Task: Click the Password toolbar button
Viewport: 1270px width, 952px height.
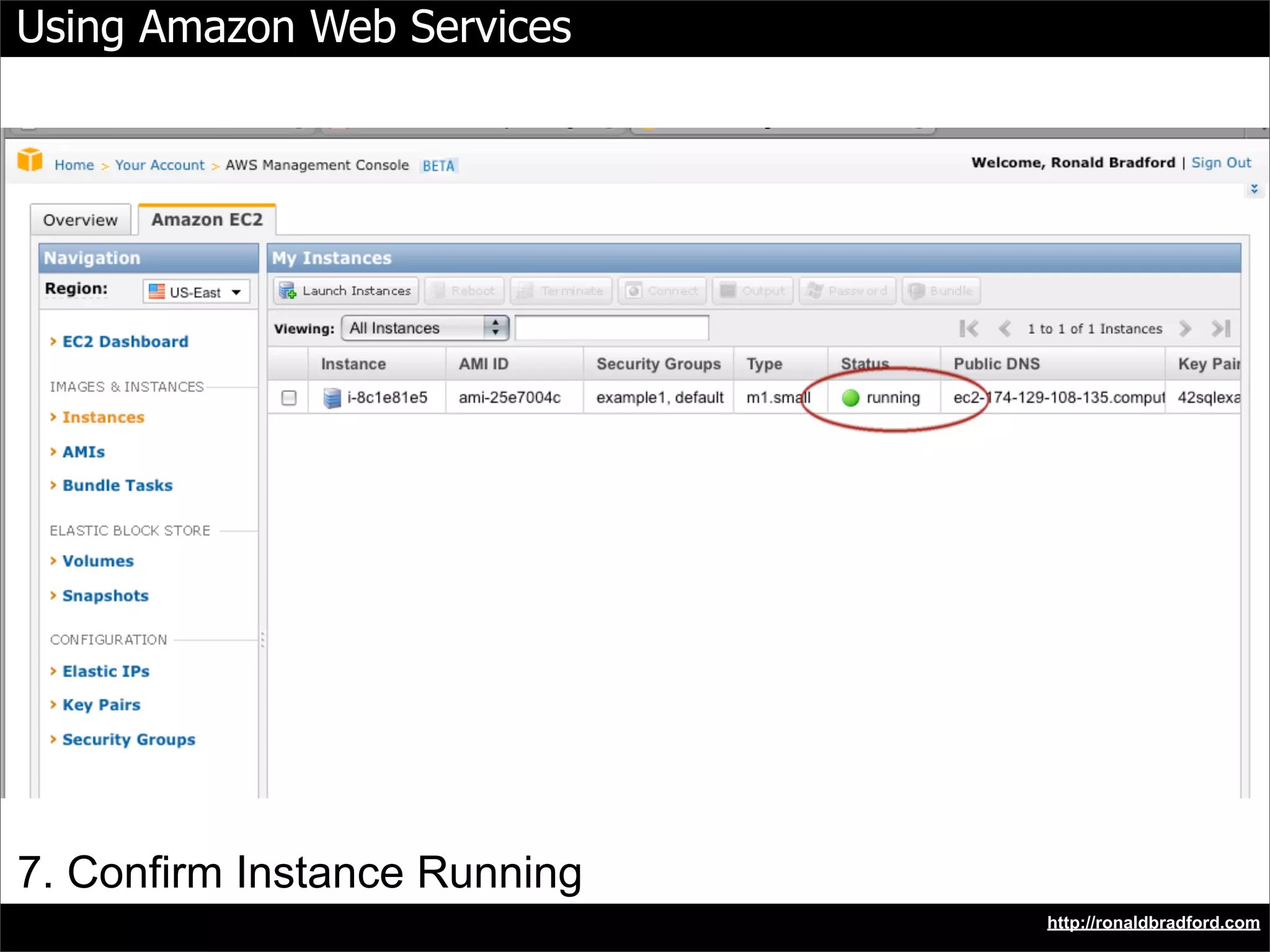Action: tap(847, 291)
